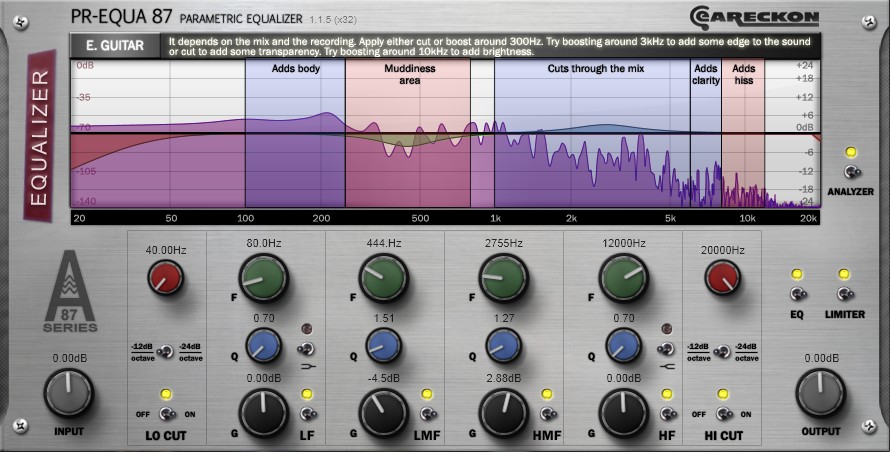Click the Eareckon logo
Viewport: 890px width, 452px height.
click(x=754, y=17)
